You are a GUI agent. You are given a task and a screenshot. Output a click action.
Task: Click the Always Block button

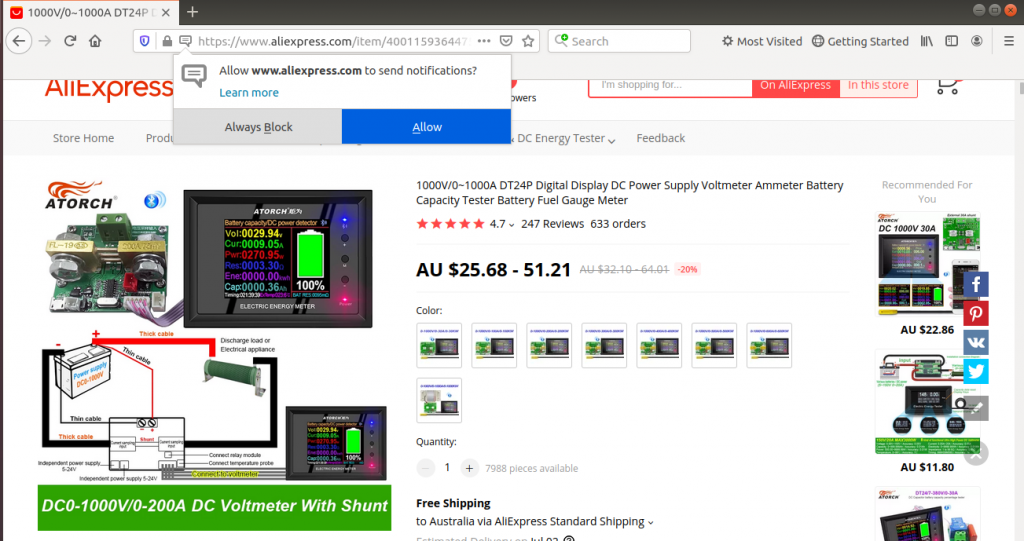point(258,127)
